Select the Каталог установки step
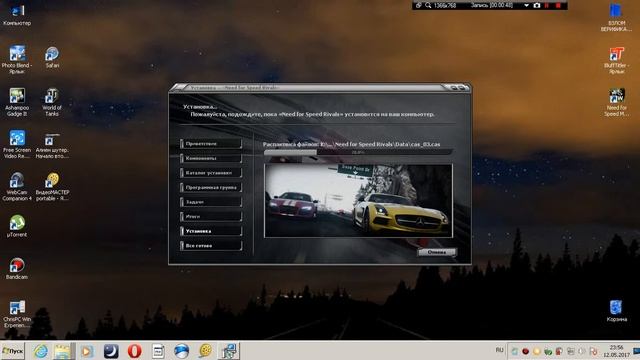 (211, 173)
